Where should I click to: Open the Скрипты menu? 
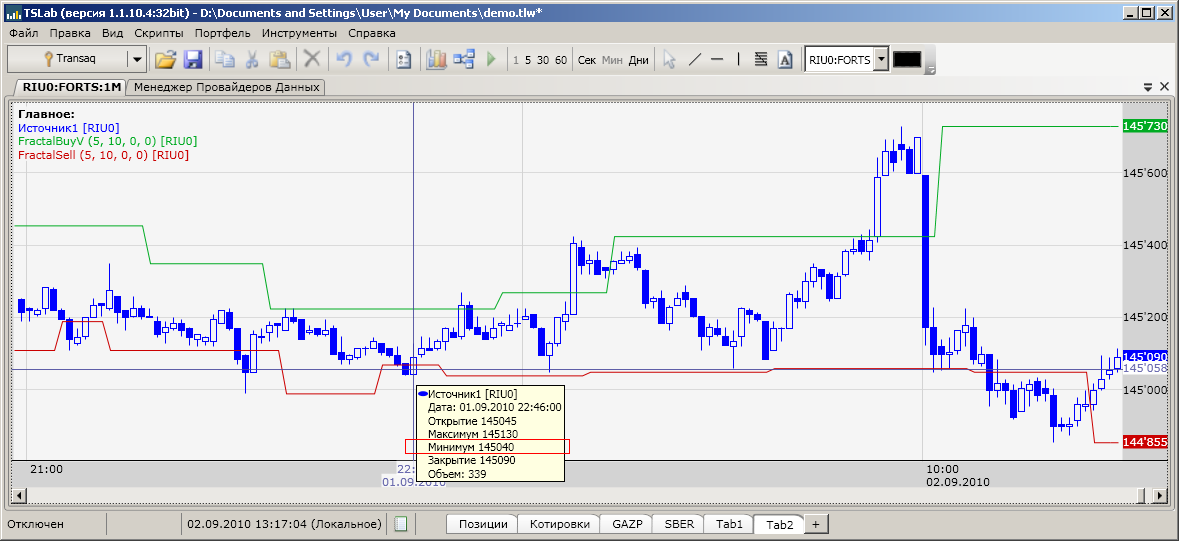[x=158, y=33]
